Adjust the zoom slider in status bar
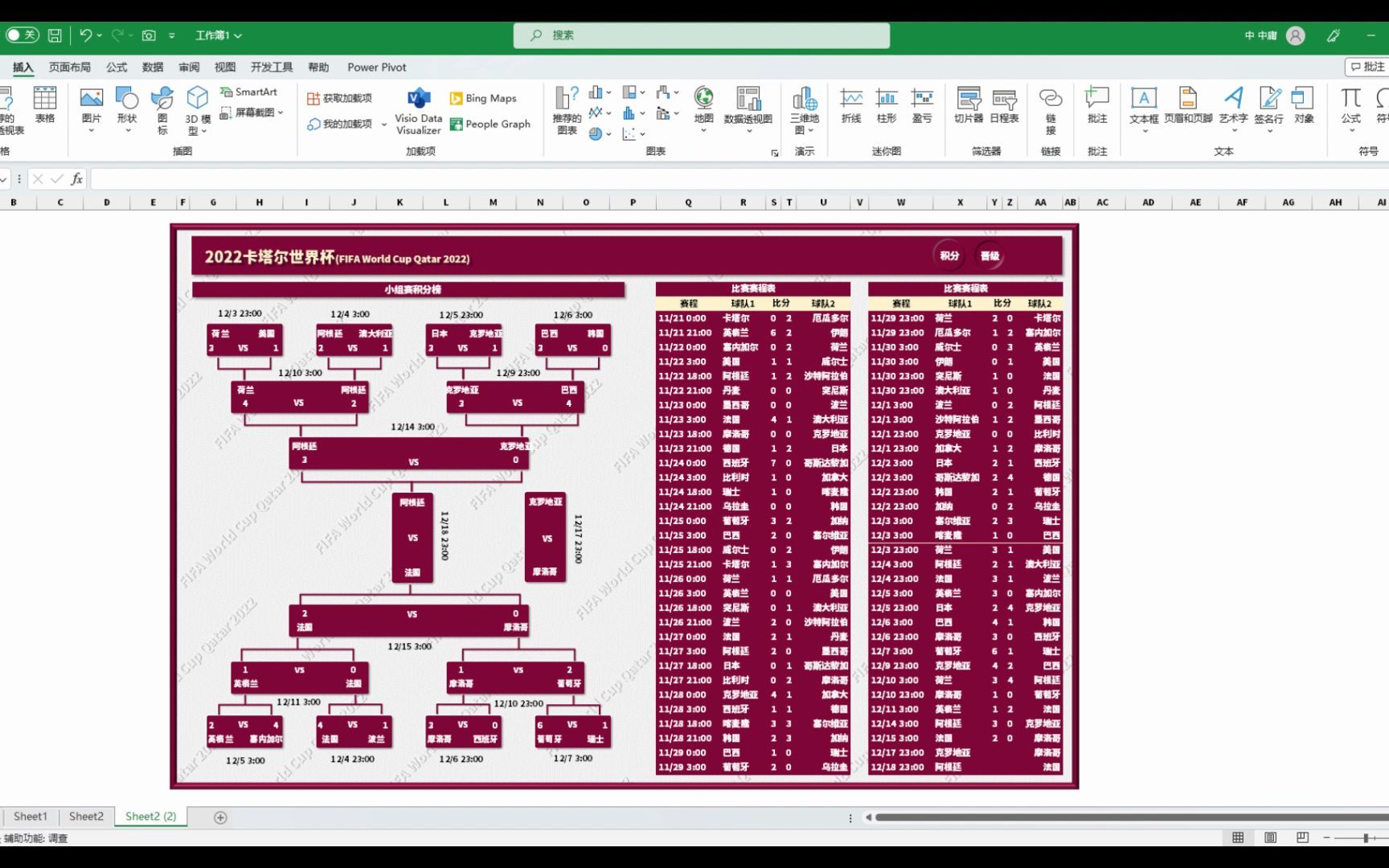1389x868 pixels. pyautogui.click(x=1365, y=837)
